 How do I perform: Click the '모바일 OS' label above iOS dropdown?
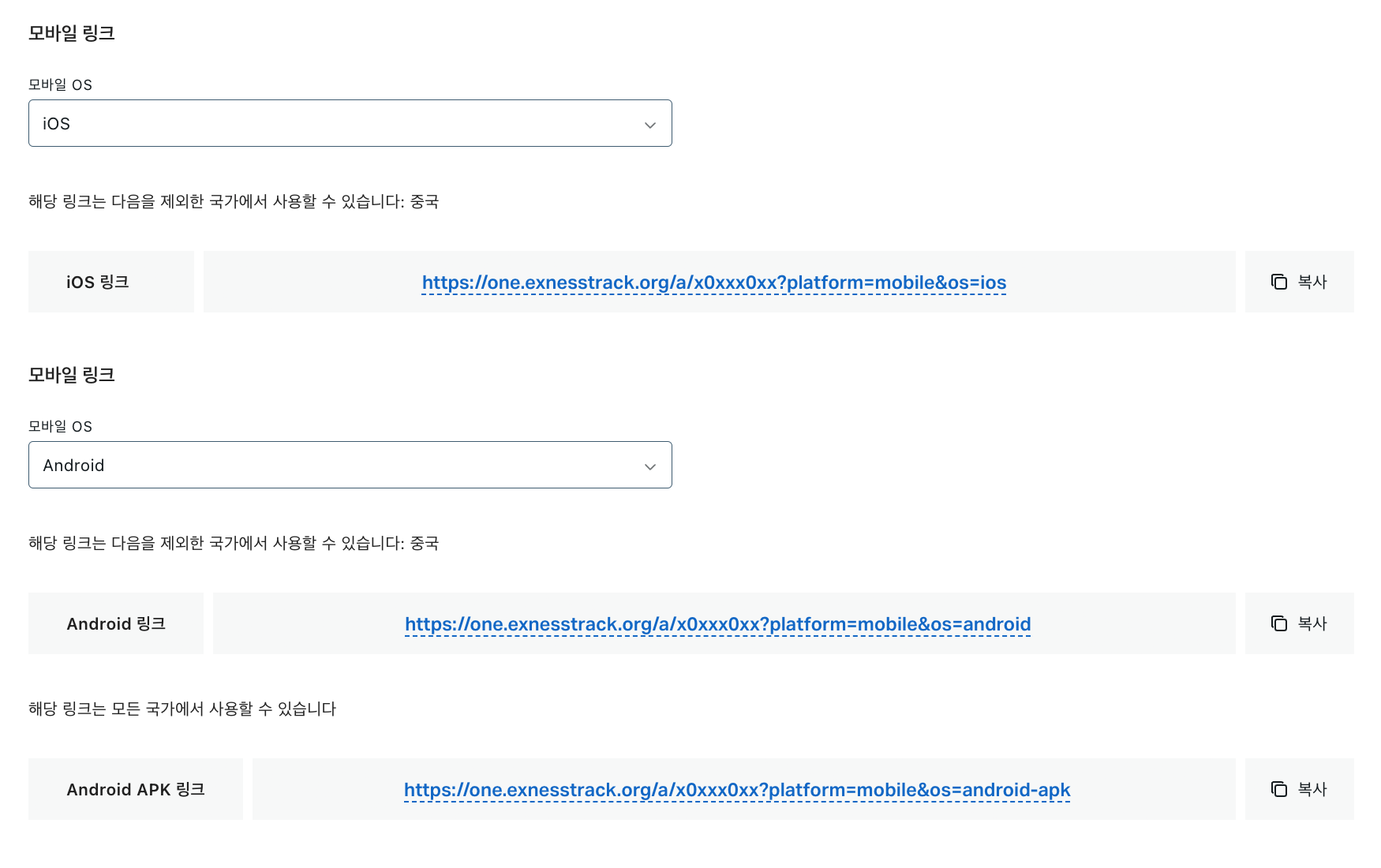(60, 84)
